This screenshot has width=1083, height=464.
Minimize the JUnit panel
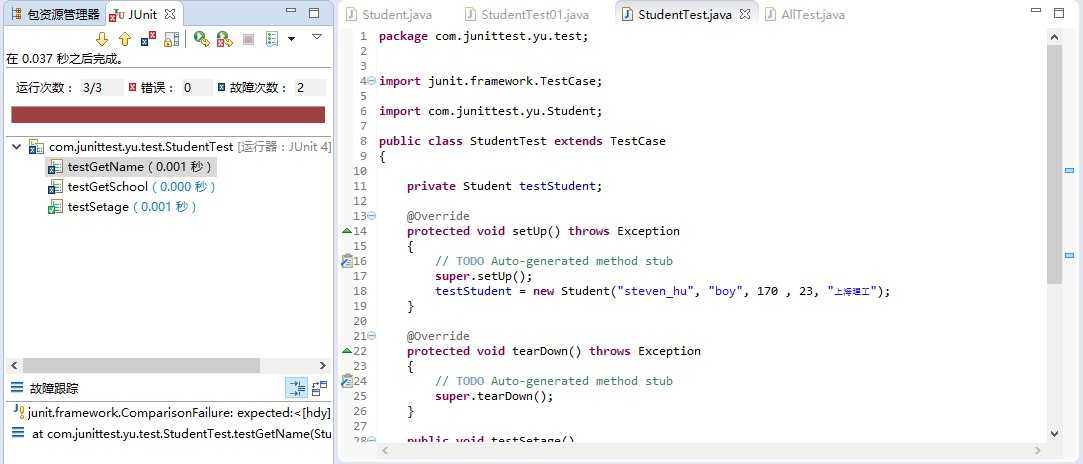coord(291,12)
